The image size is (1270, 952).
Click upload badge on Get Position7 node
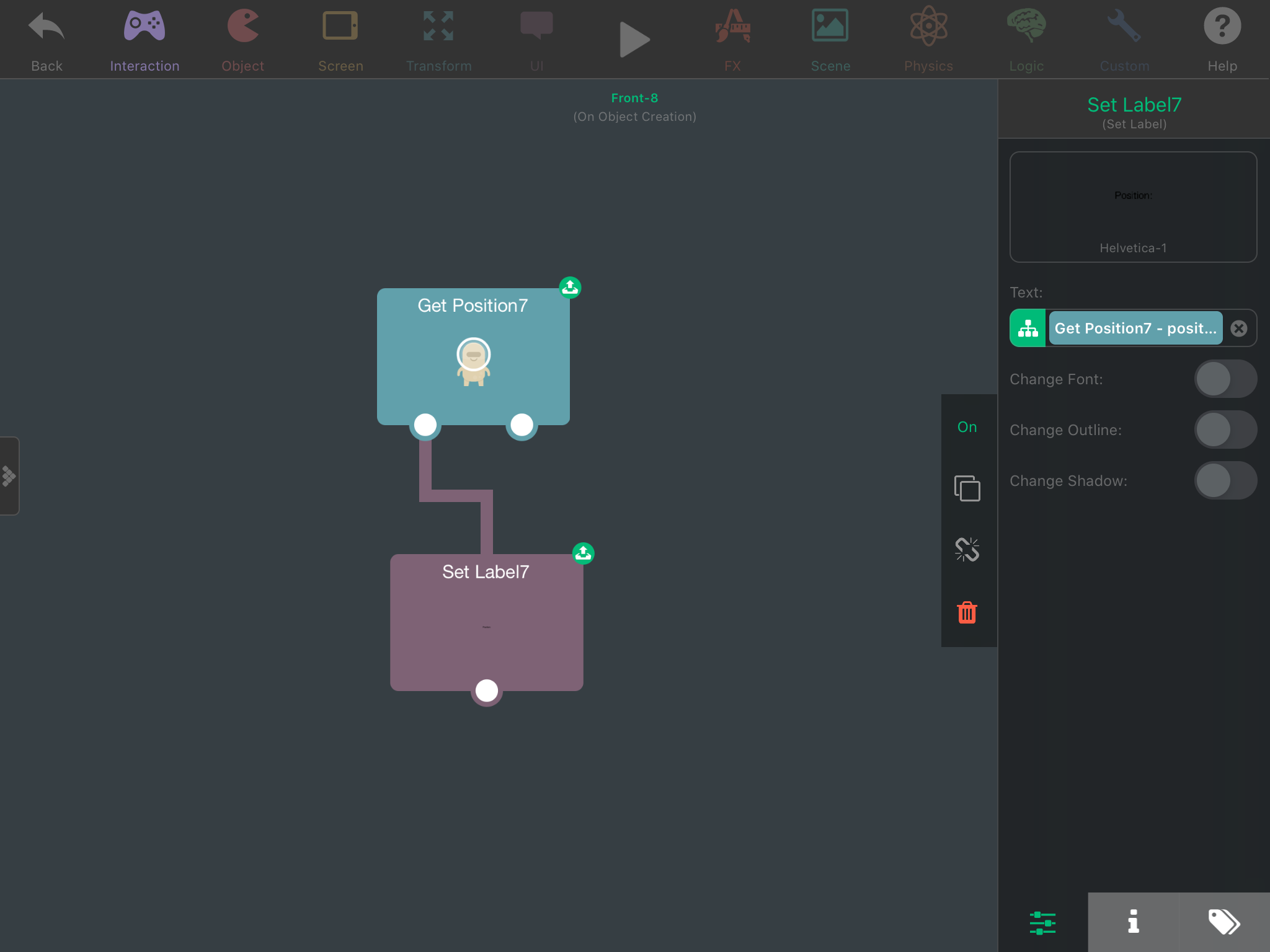click(570, 288)
